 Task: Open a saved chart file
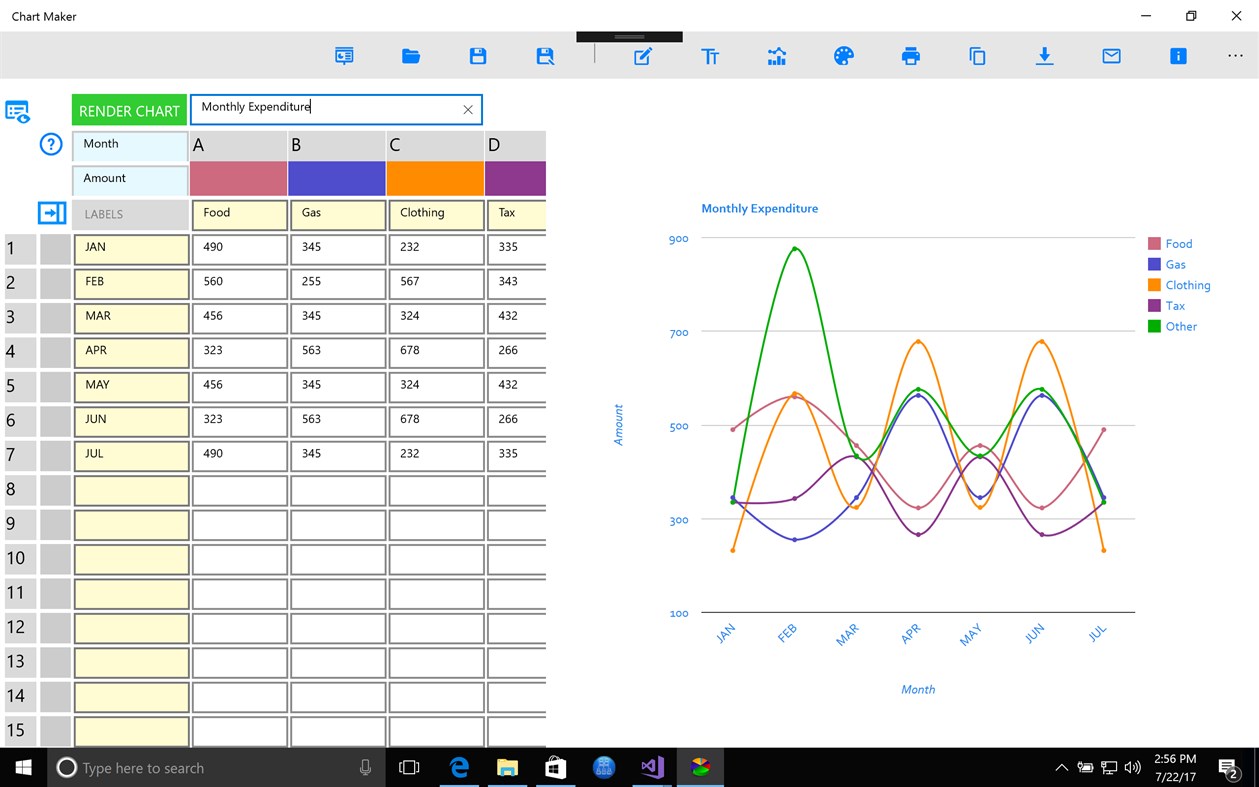(410, 57)
